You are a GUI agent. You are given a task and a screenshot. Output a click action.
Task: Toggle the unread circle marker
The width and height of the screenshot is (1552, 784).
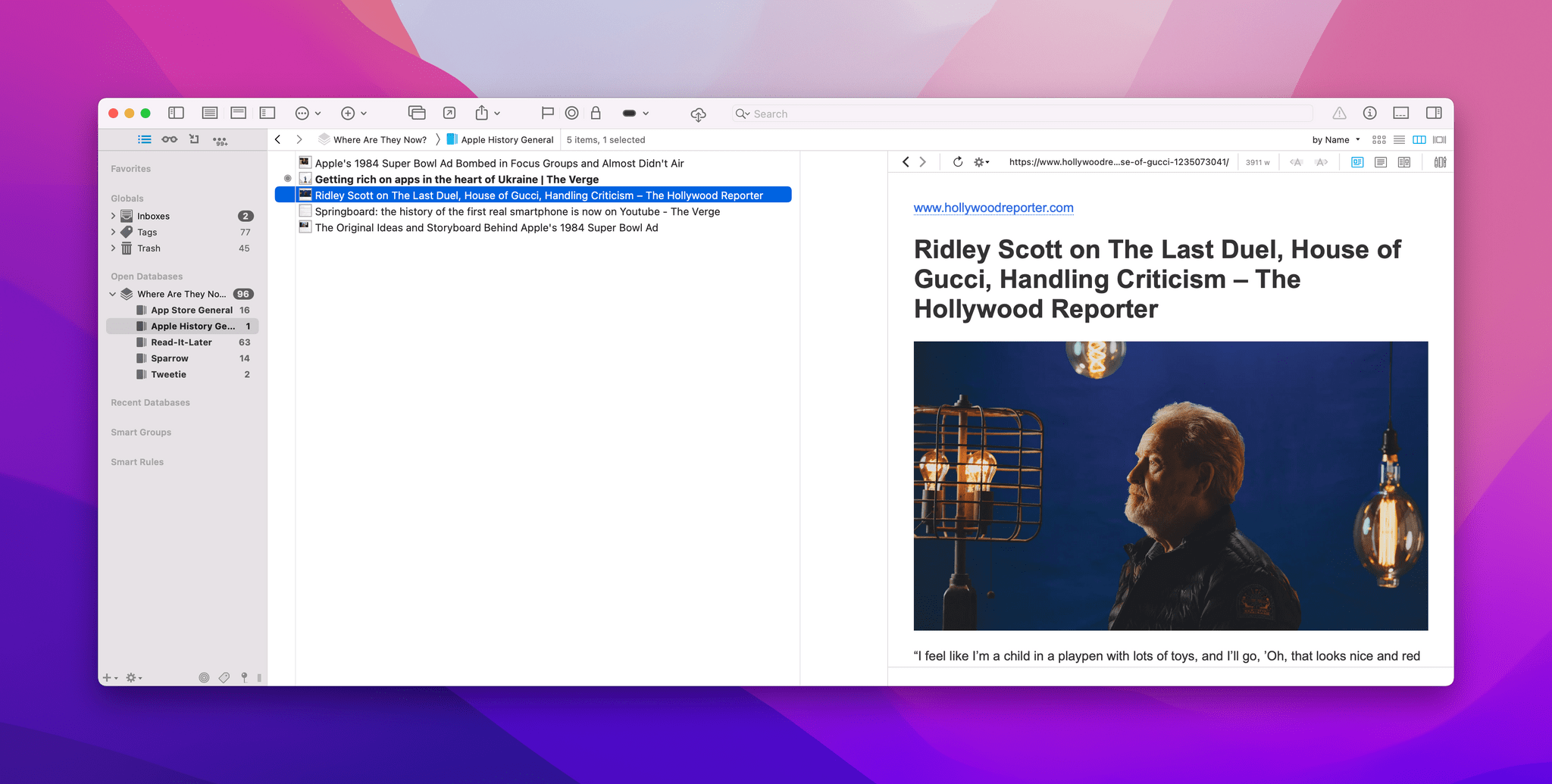click(x=572, y=113)
